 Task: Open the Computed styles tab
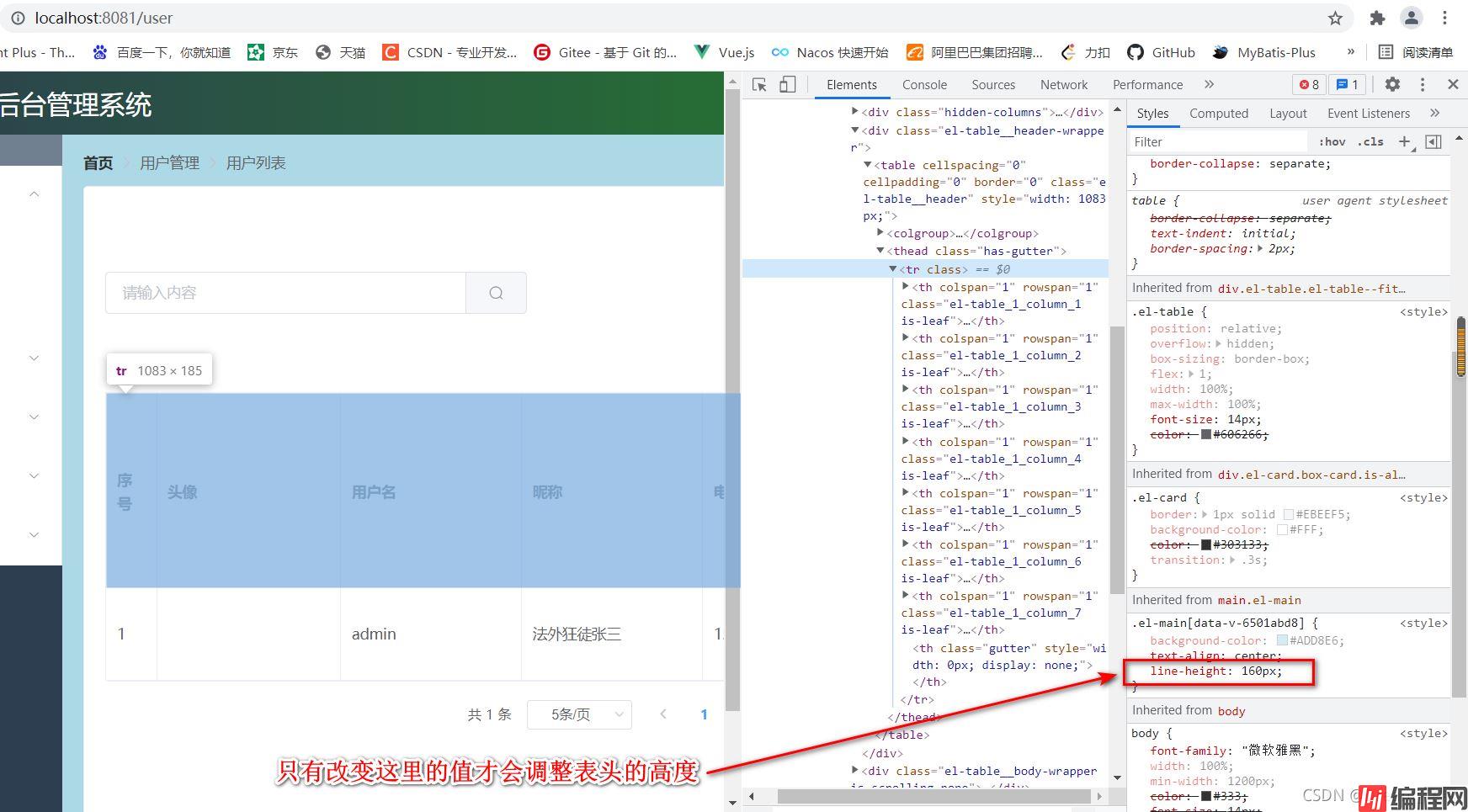[1218, 114]
